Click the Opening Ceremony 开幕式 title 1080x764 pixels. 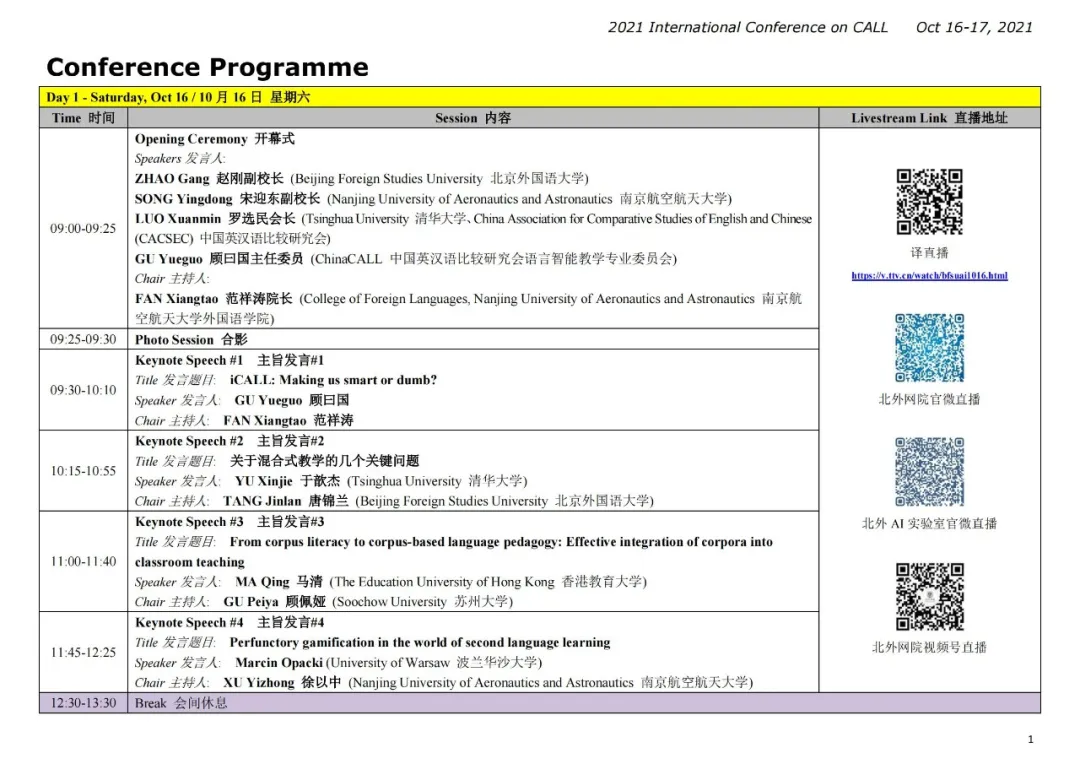pos(215,139)
